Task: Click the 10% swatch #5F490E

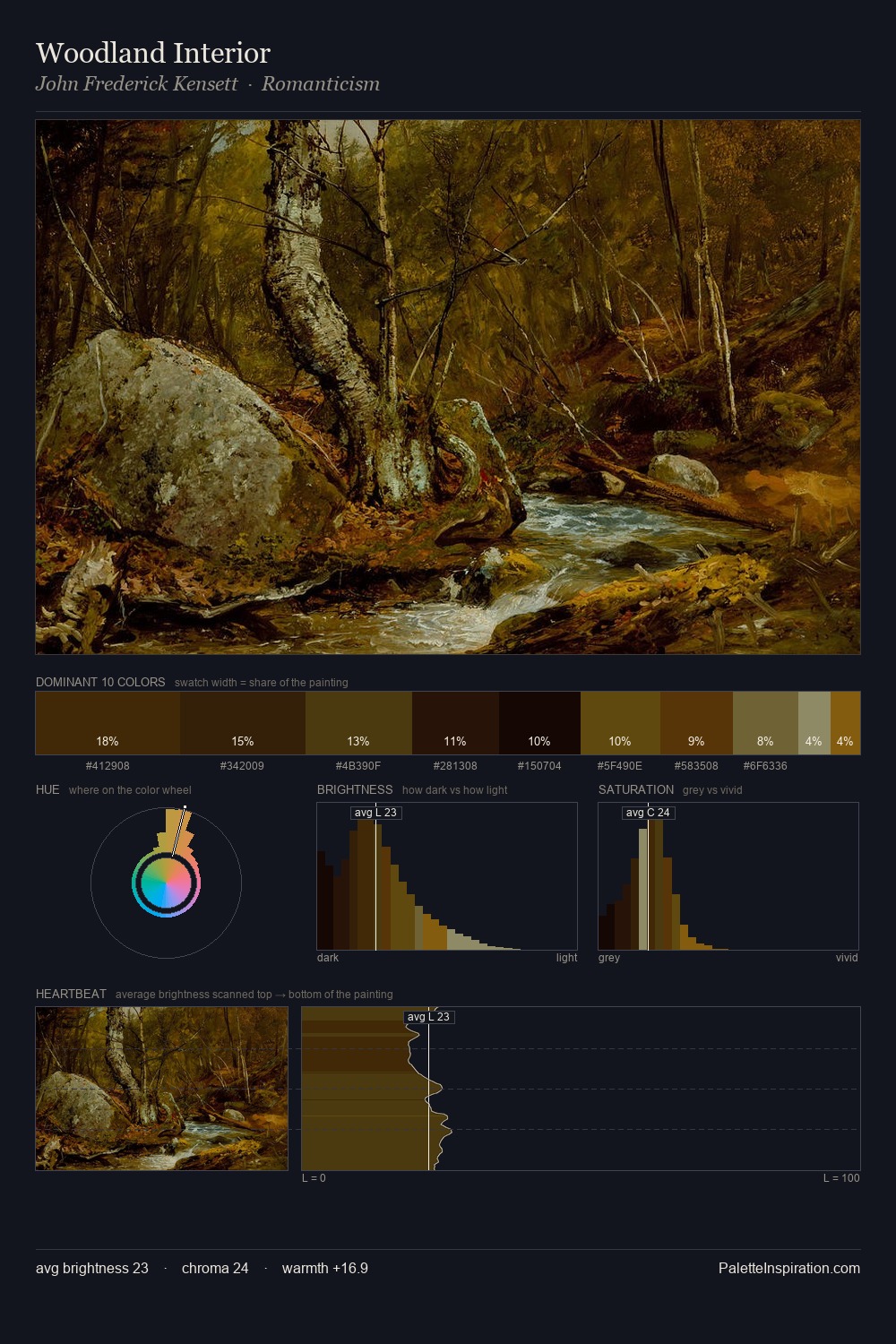Action: click(620, 722)
